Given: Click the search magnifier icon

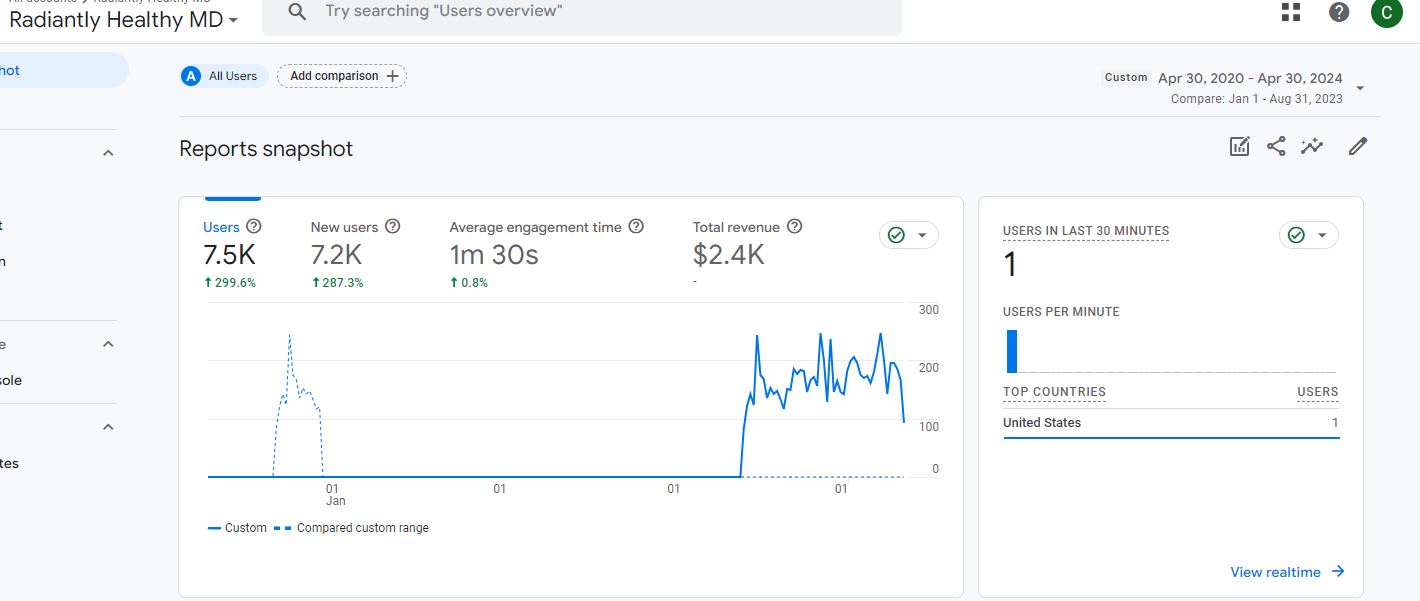Looking at the screenshot, I should 296,11.
